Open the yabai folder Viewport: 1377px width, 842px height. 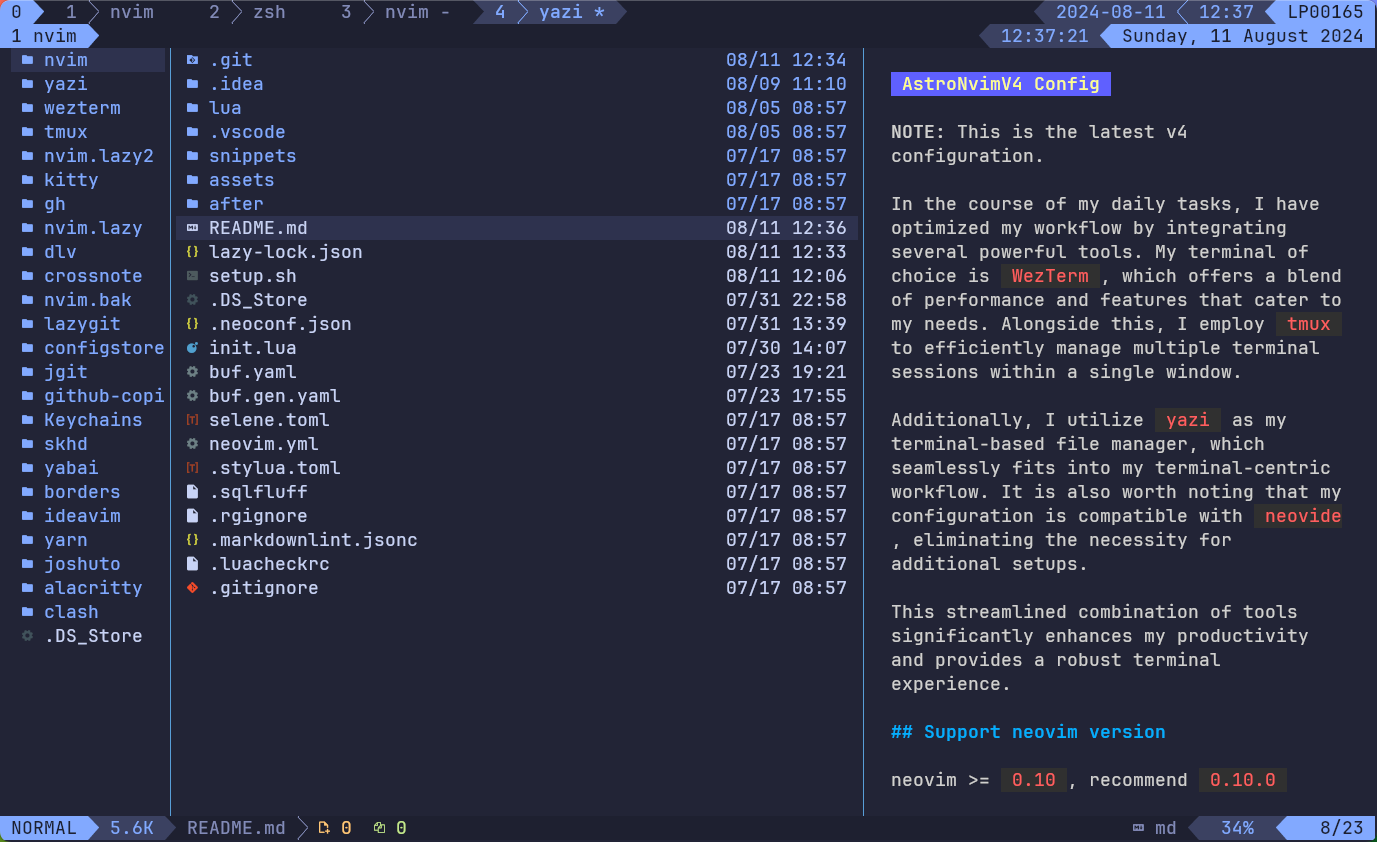pos(71,468)
